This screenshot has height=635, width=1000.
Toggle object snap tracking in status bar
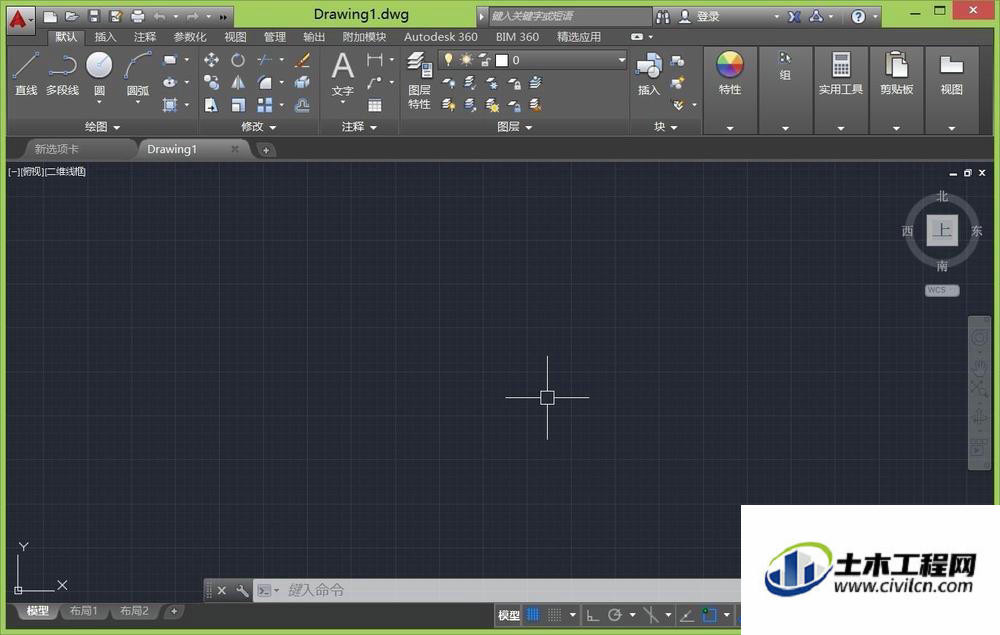(687, 615)
